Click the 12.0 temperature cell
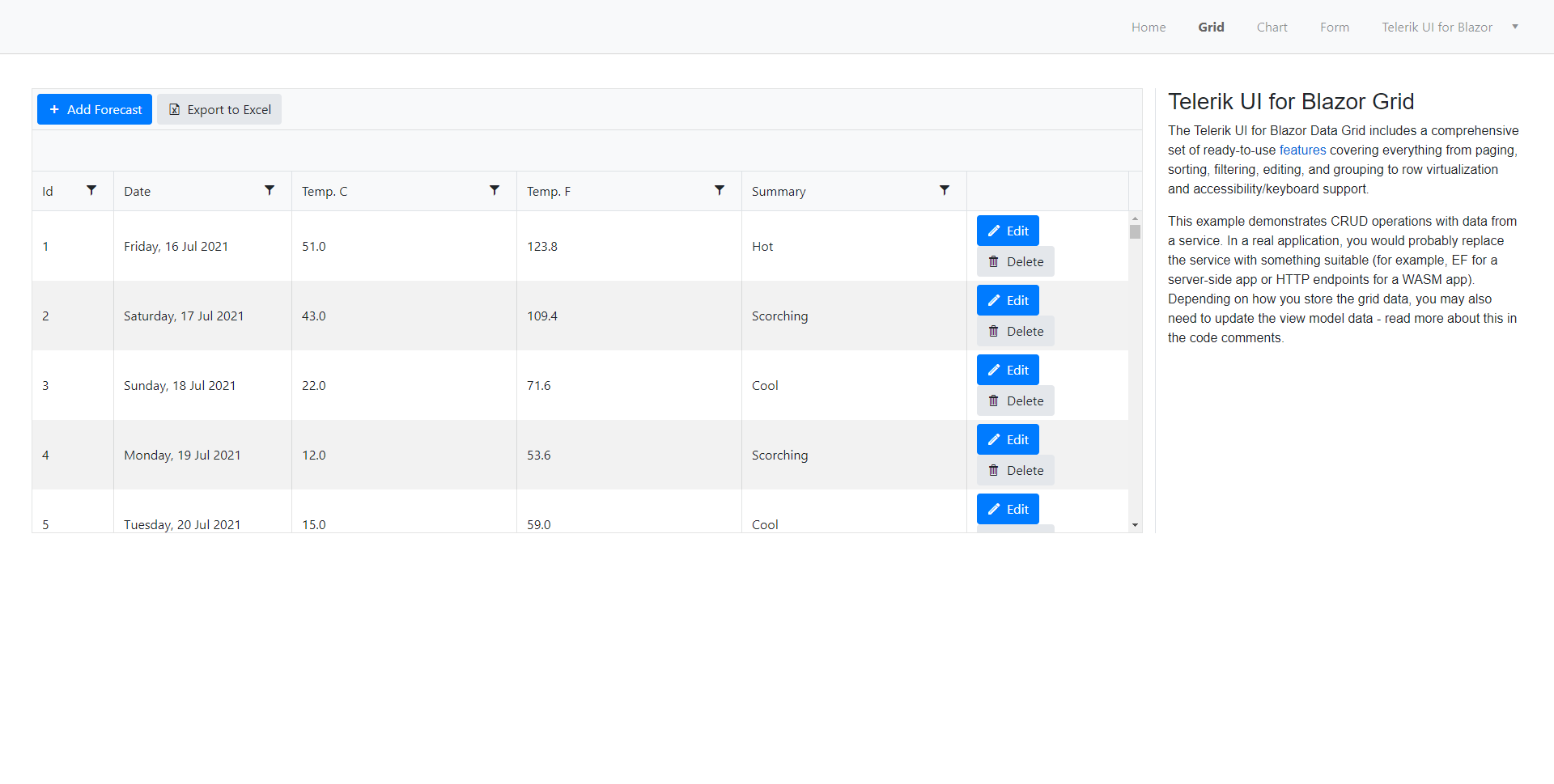Viewport: 1554px width, 784px height. pos(404,455)
